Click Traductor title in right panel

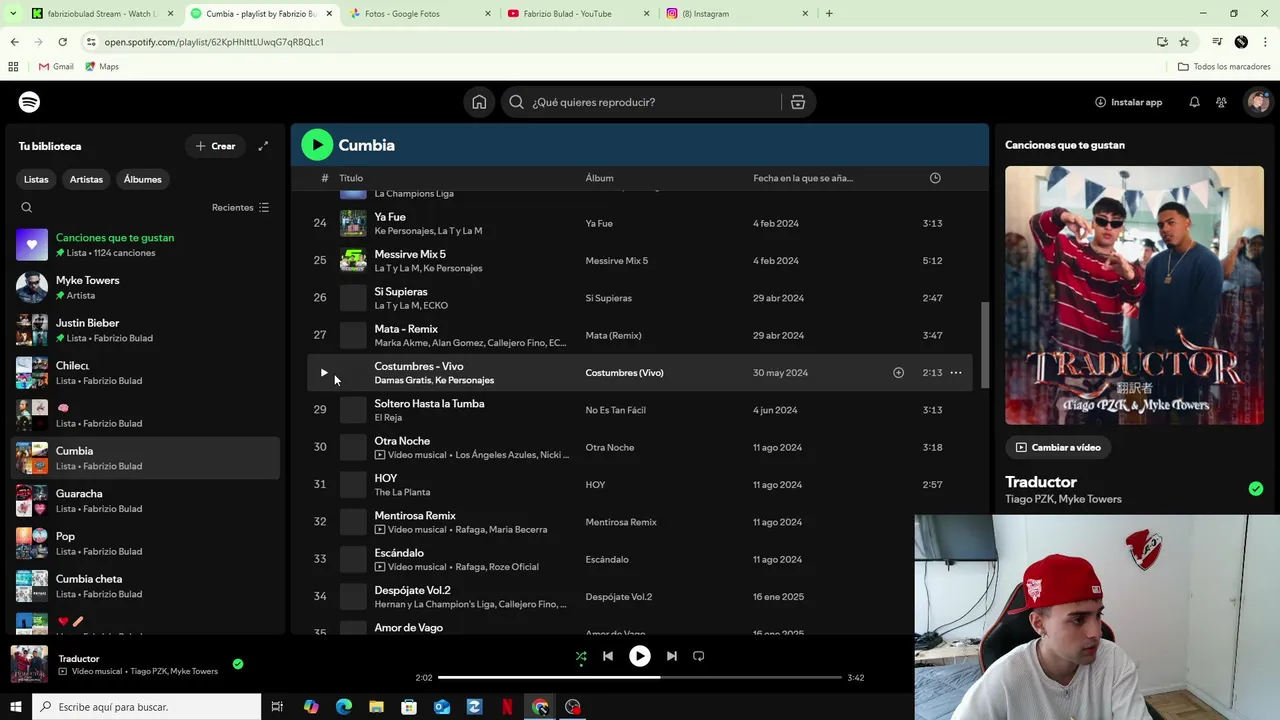click(1041, 482)
